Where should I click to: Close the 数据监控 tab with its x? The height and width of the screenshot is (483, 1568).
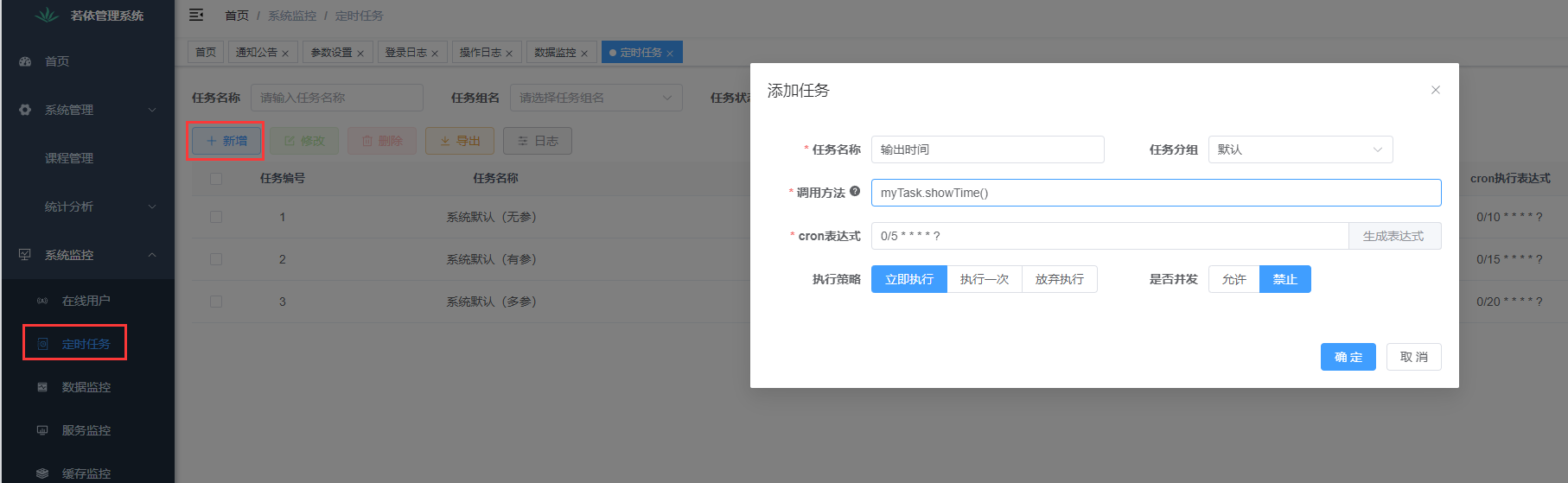pyautogui.click(x=584, y=54)
